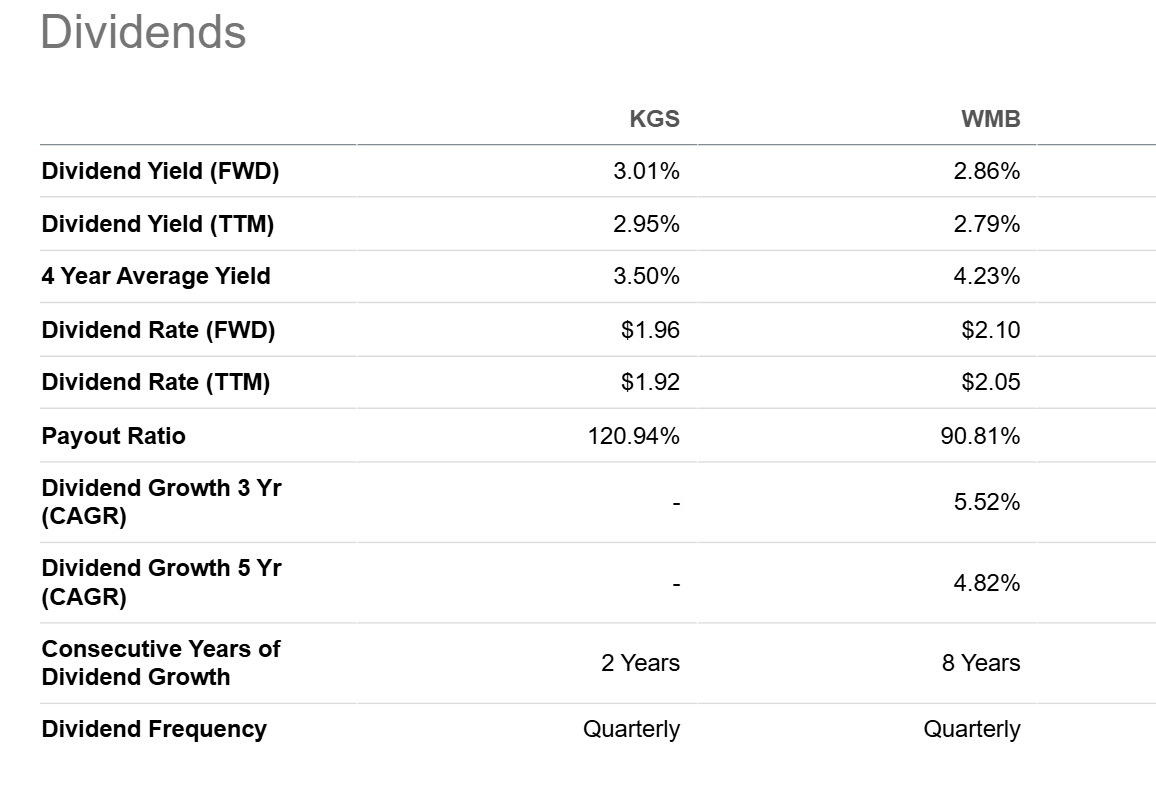Click WMB 4 year average yield 4.23%
Viewport: 1156px width, 786px height.
click(986, 276)
